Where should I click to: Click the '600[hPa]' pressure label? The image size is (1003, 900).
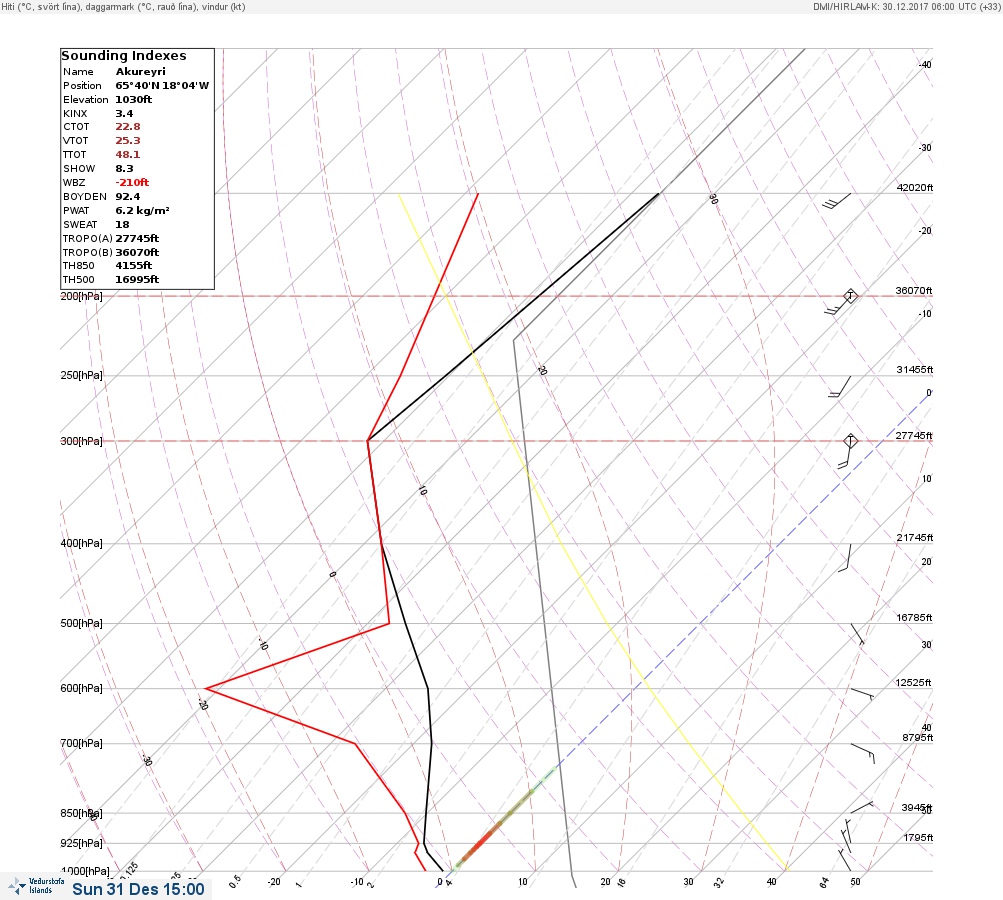click(81, 688)
